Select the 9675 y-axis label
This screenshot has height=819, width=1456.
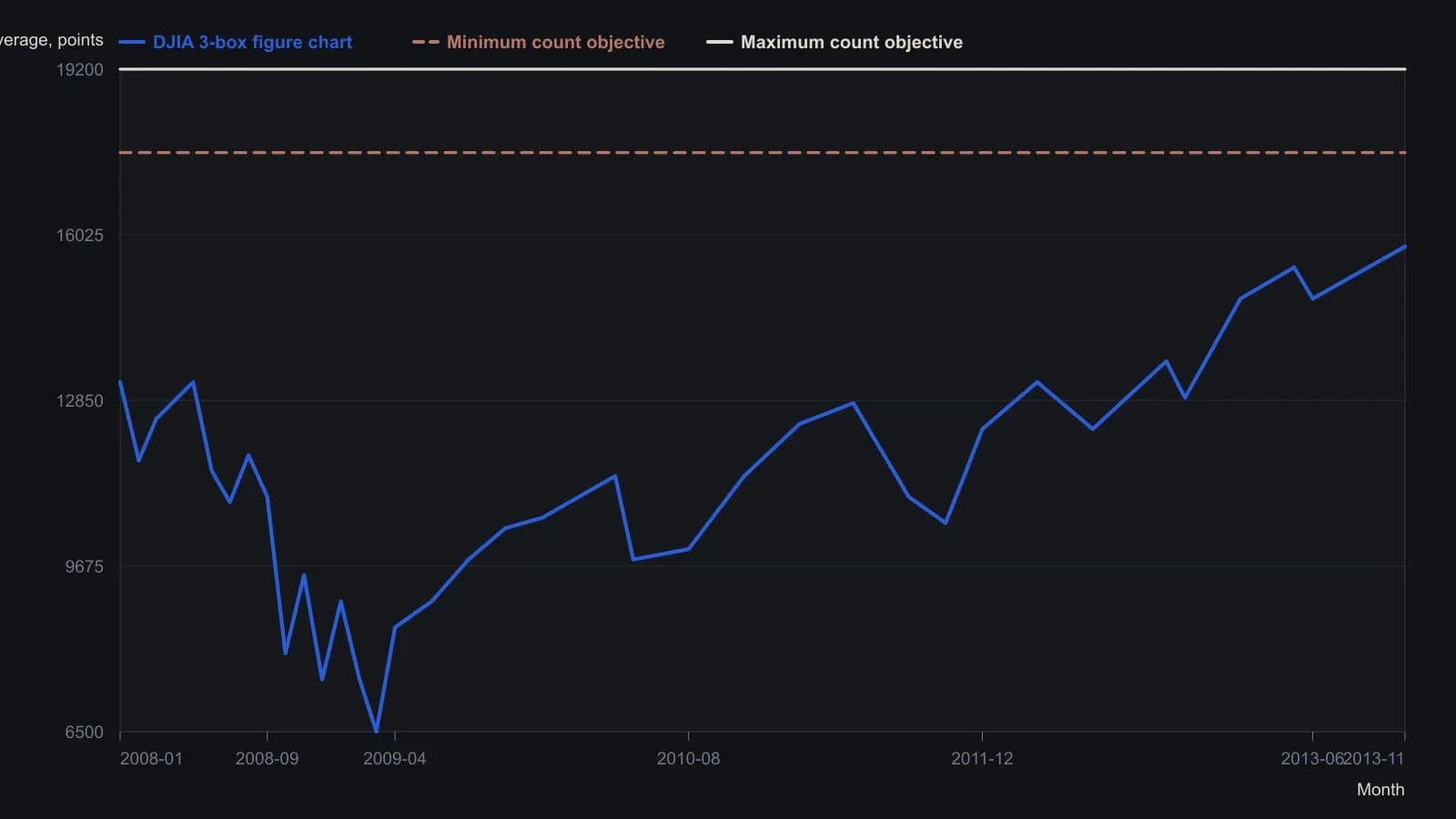click(84, 566)
